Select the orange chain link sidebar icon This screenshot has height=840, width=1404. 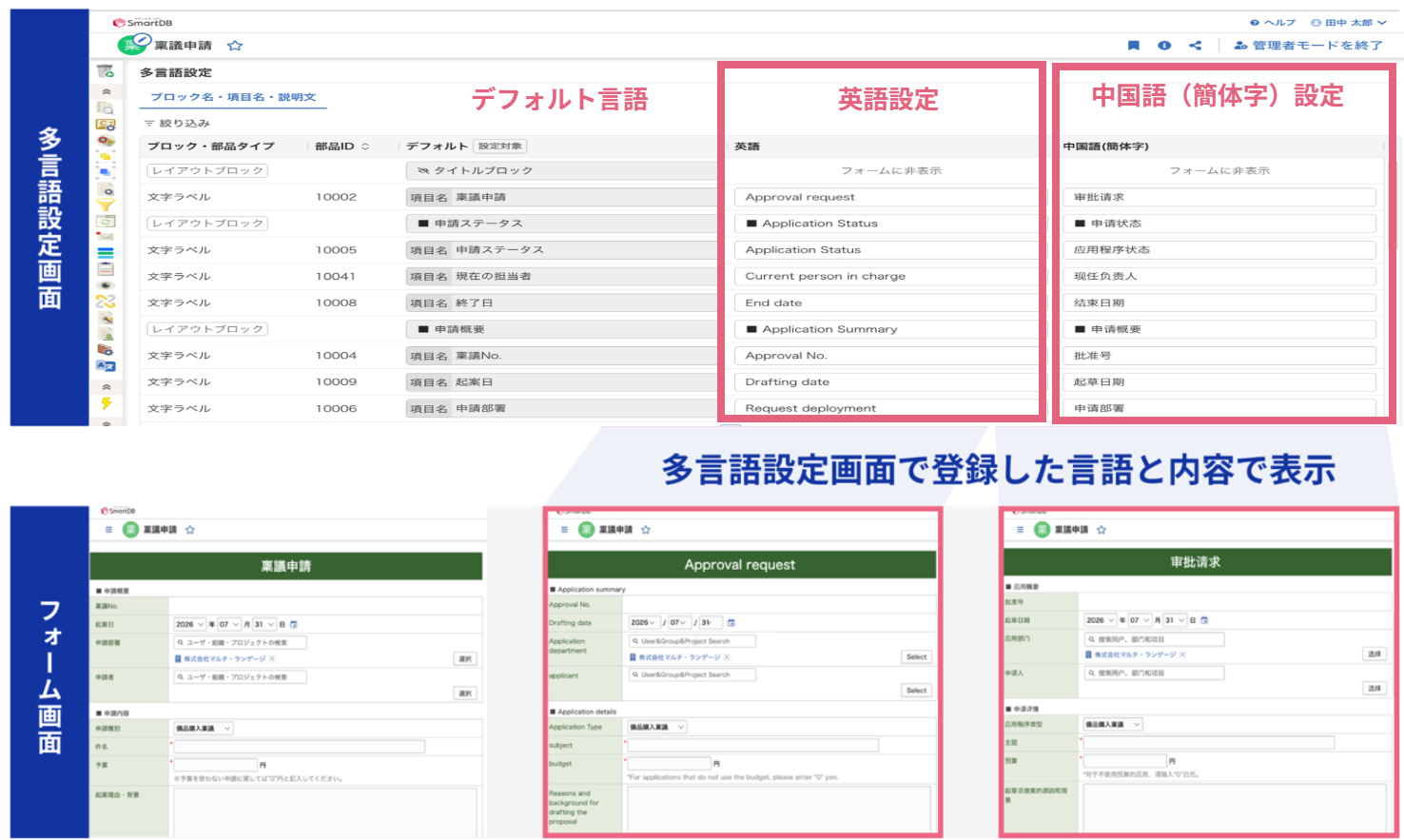point(106,301)
